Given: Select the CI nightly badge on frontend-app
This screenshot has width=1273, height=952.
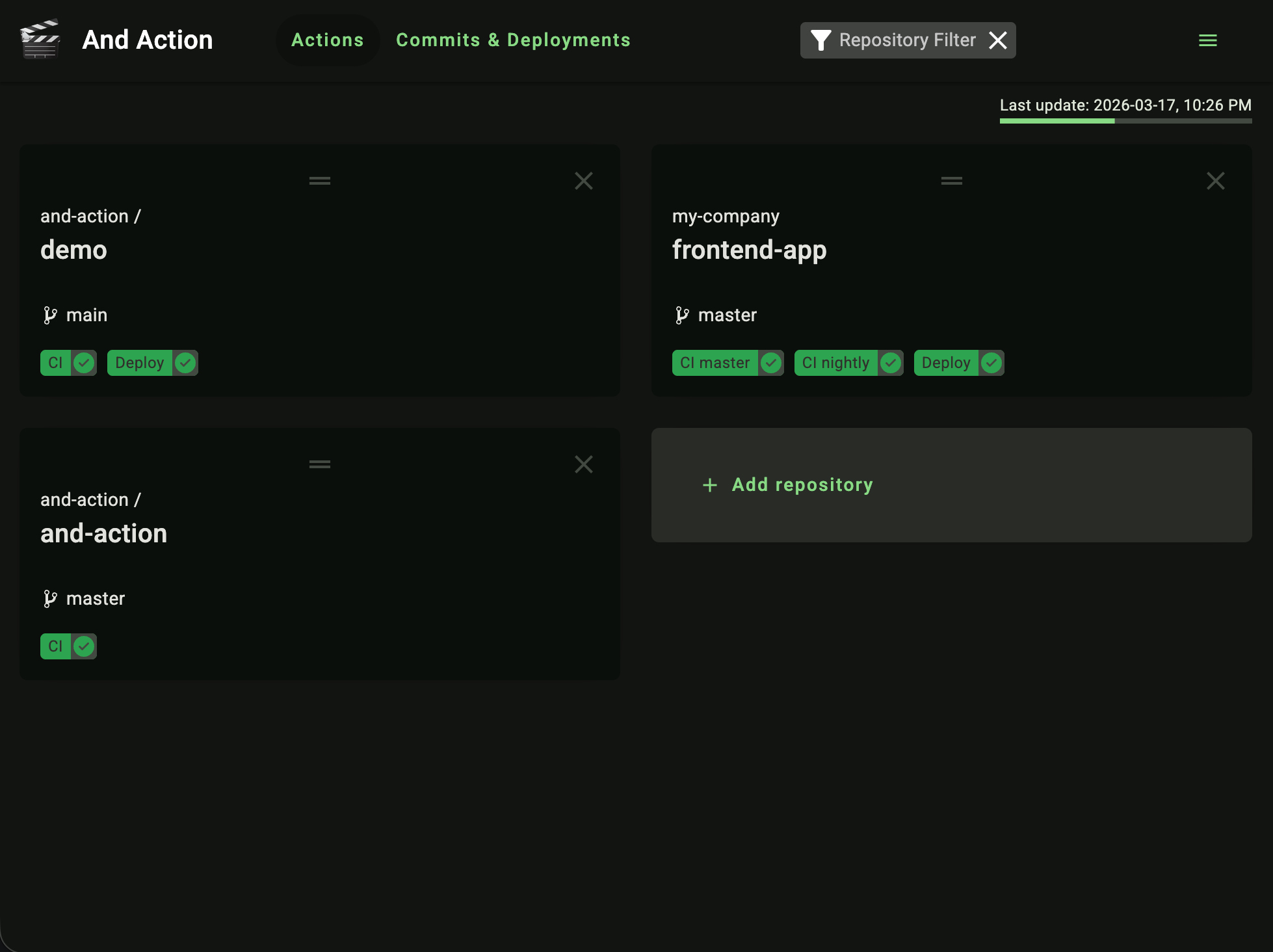Looking at the screenshot, I should pyautogui.click(x=835, y=363).
